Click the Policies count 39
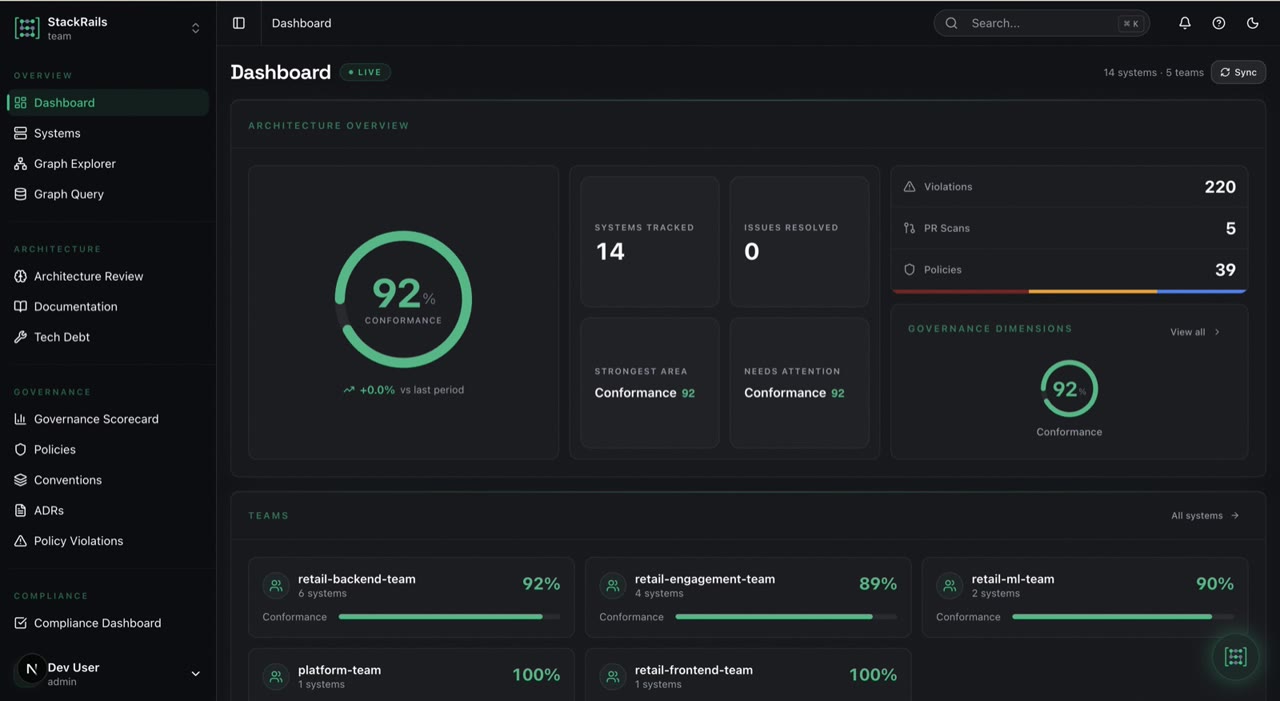Image resolution: width=1280 pixels, height=701 pixels. (x=1225, y=270)
